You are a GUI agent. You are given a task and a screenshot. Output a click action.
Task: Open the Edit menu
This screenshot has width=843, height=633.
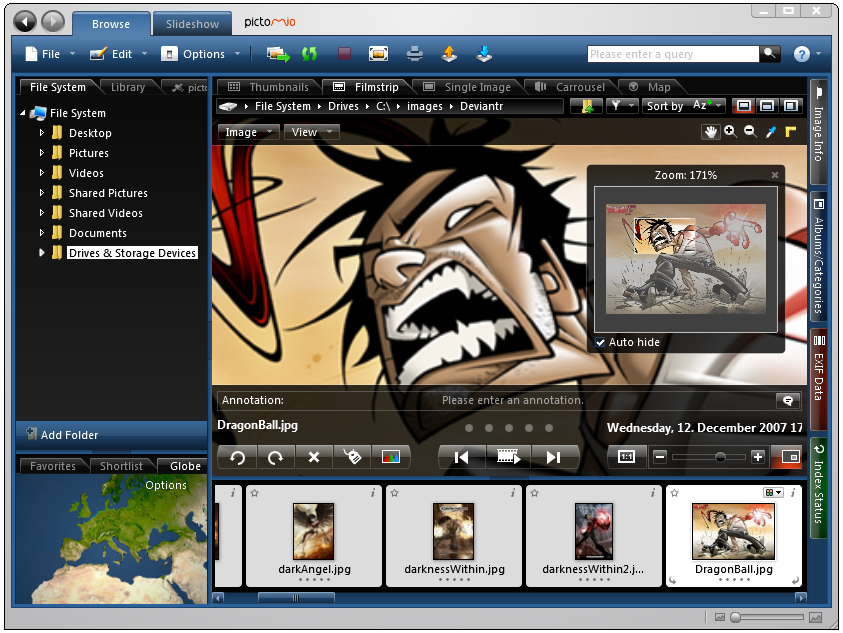(x=118, y=54)
